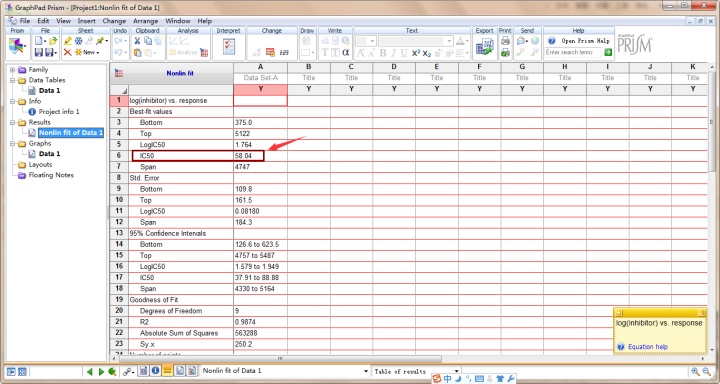Go to previous sheet green arrow

(x=90, y=372)
